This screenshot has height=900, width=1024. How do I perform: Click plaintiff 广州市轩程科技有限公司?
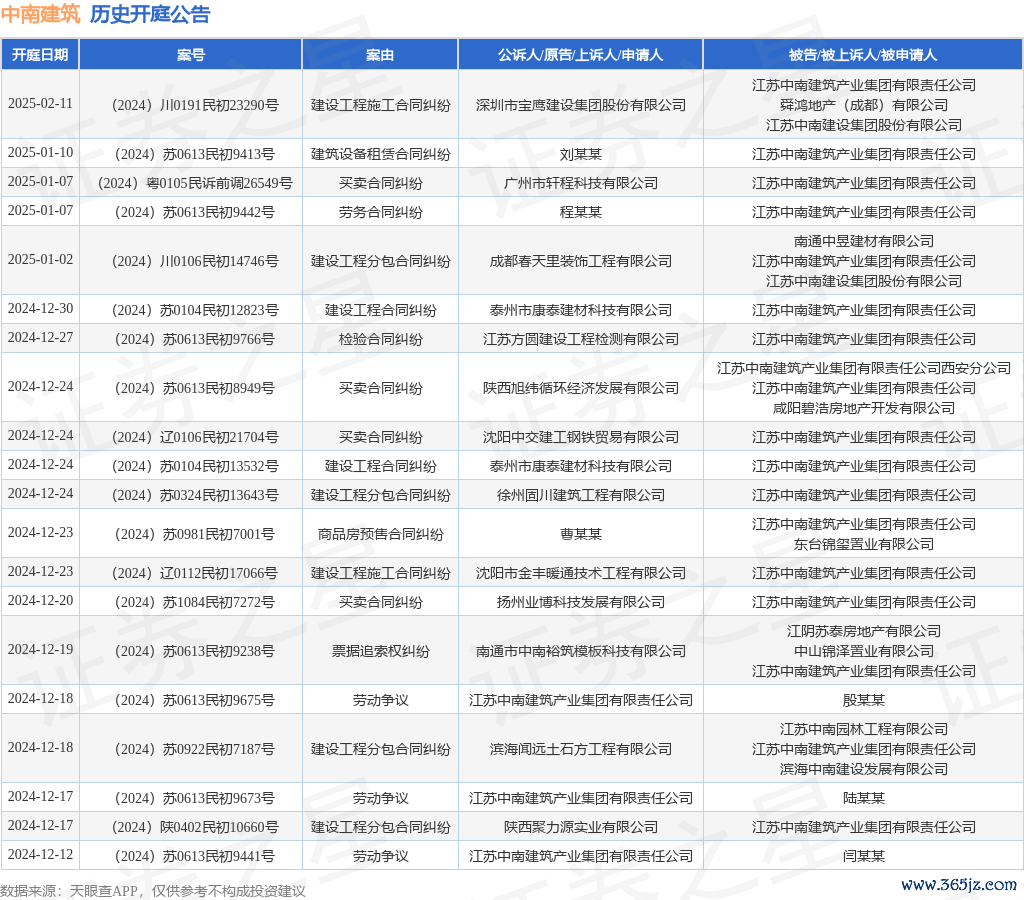581,183
